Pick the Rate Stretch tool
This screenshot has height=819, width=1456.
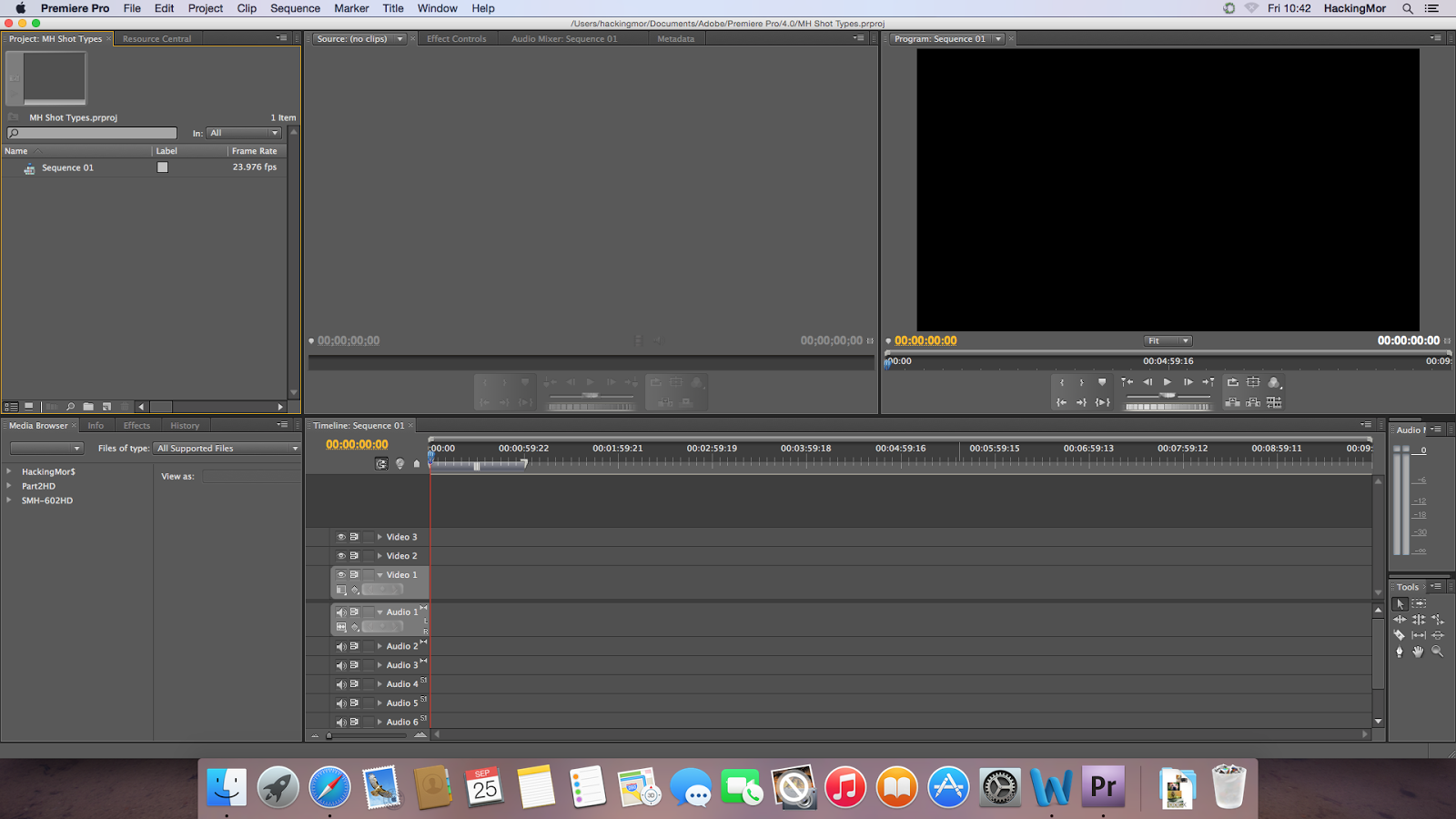(1438, 620)
